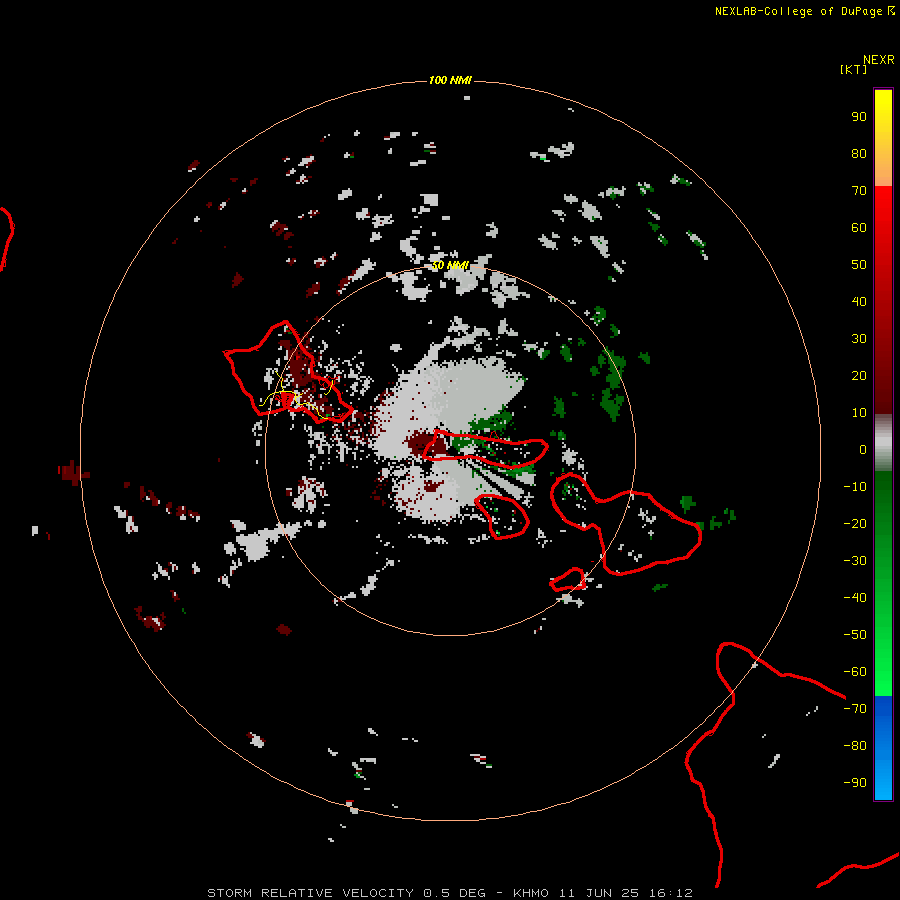Click the 10 value on the color scale
This screenshot has width=900, height=900.
point(859,413)
